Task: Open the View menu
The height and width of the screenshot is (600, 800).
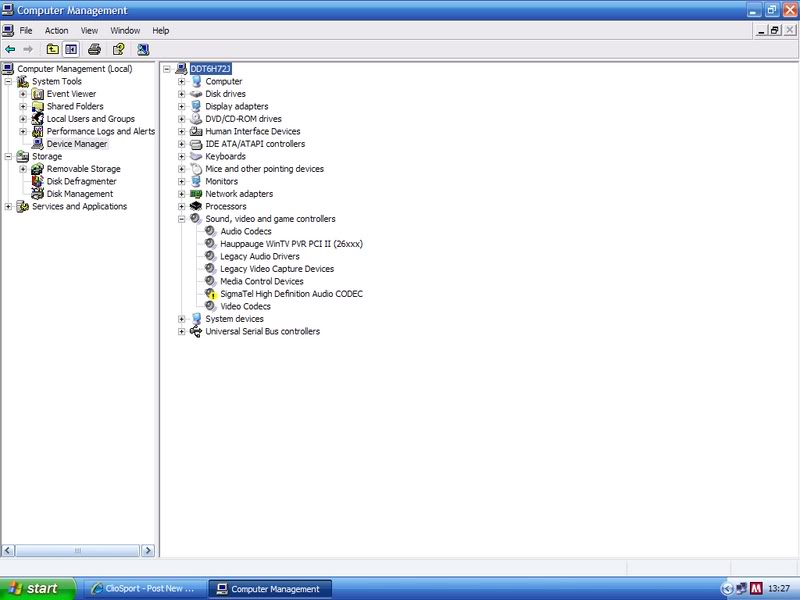Action: (x=89, y=31)
